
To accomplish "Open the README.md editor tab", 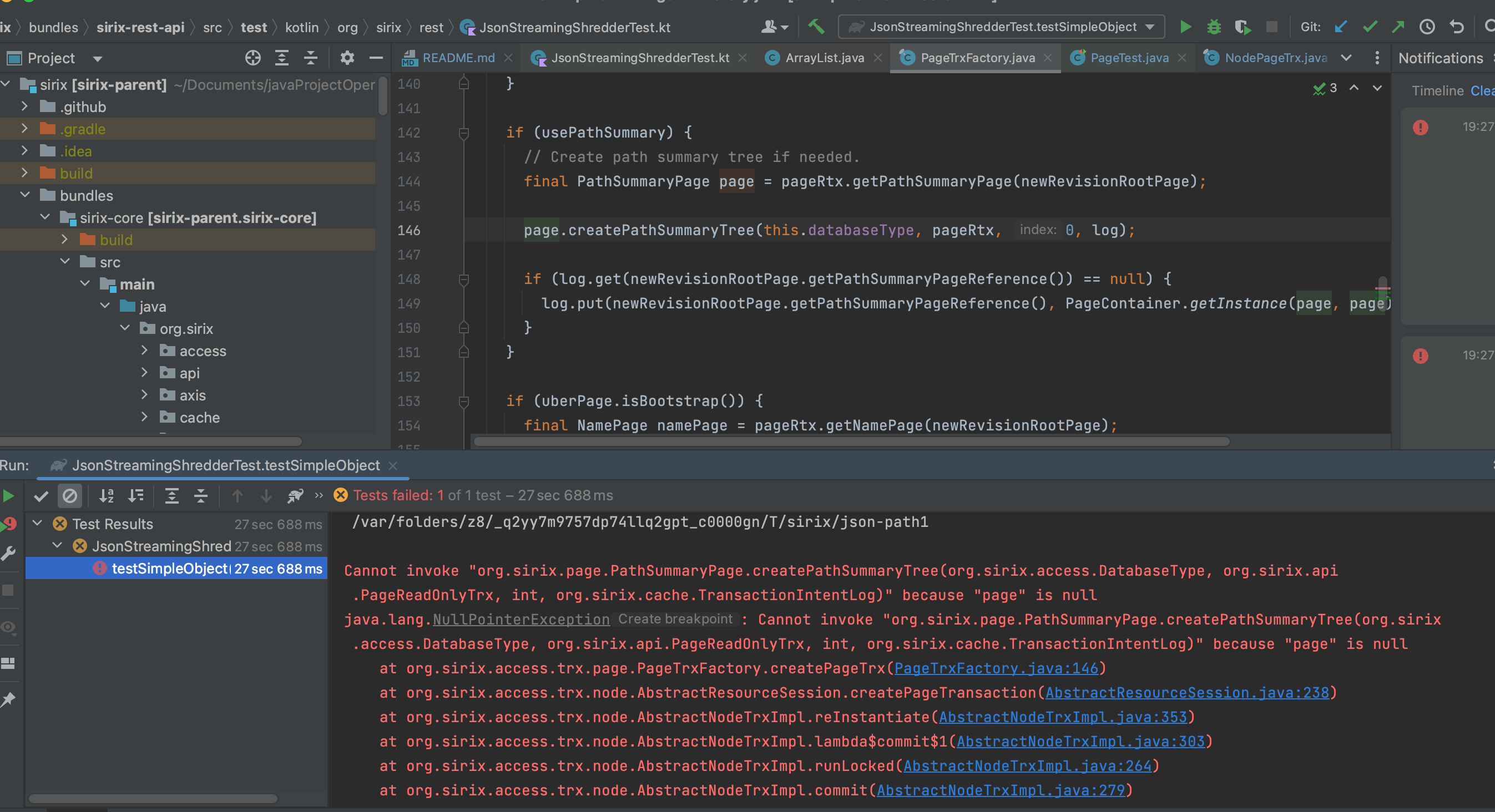I will (458, 58).
